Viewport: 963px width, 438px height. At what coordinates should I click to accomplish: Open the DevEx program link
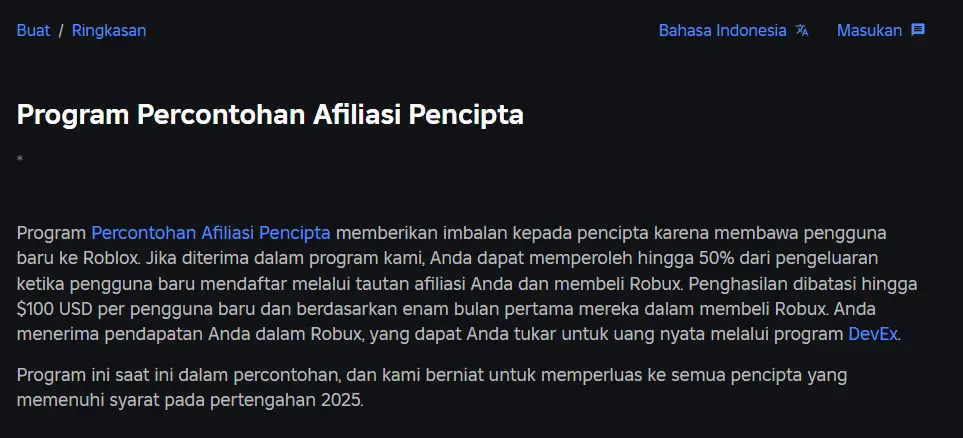(x=872, y=334)
